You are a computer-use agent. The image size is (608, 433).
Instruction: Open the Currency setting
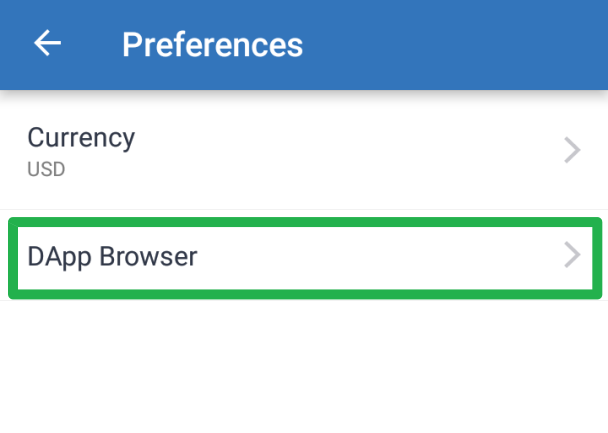(300, 150)
